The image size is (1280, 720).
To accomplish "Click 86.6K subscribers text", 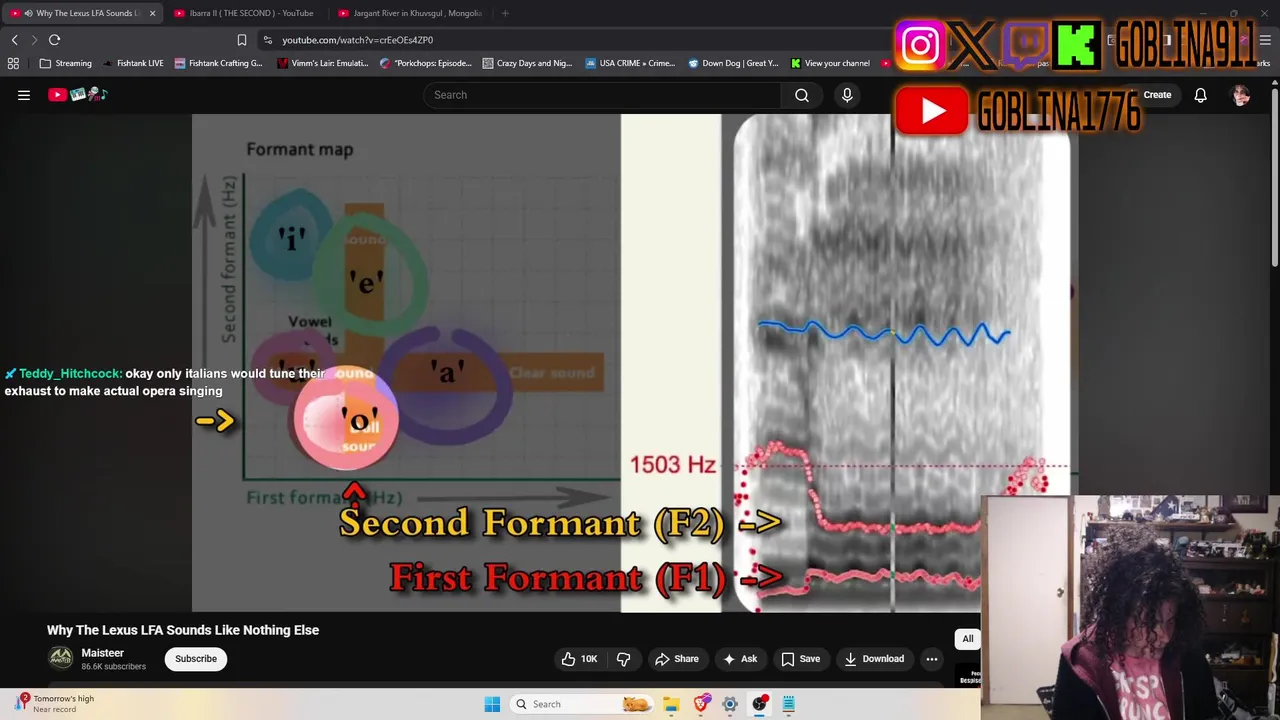I will click(113, 667).
